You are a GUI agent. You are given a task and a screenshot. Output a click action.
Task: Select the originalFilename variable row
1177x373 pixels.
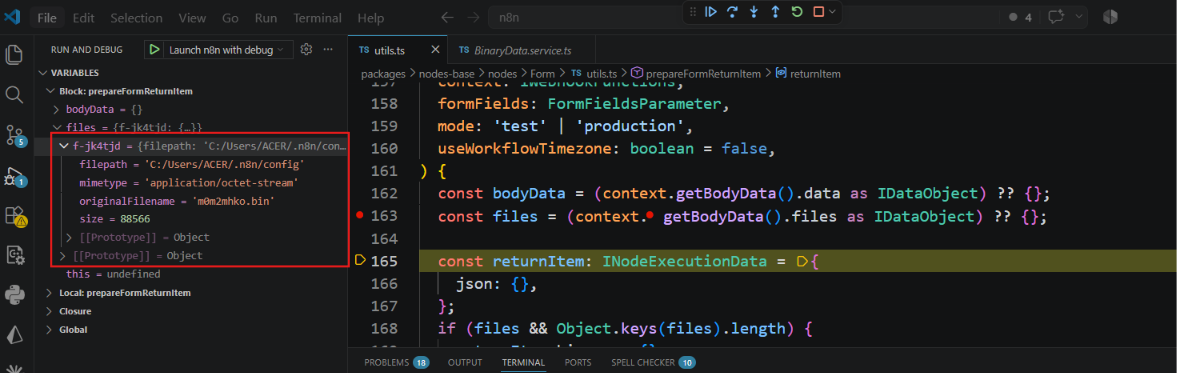191,201
